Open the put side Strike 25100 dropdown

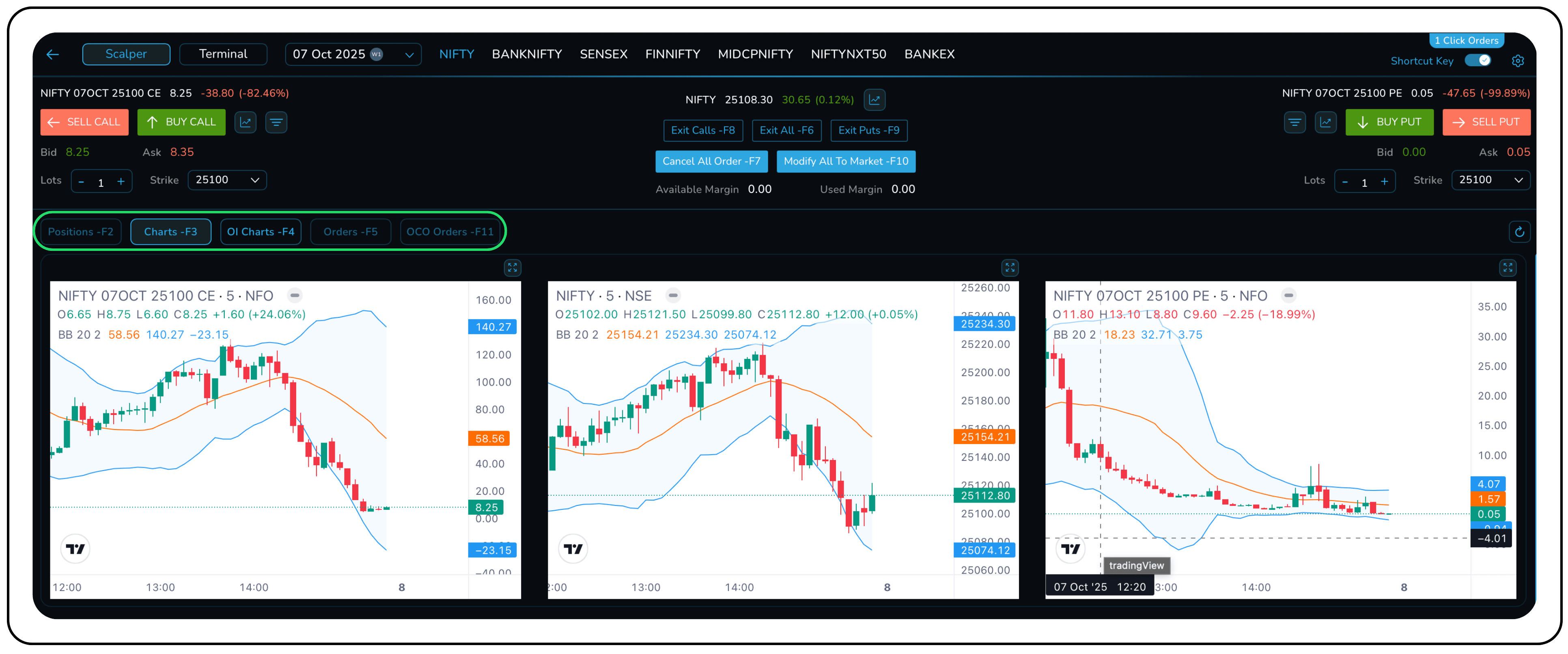click(1491, 179)
